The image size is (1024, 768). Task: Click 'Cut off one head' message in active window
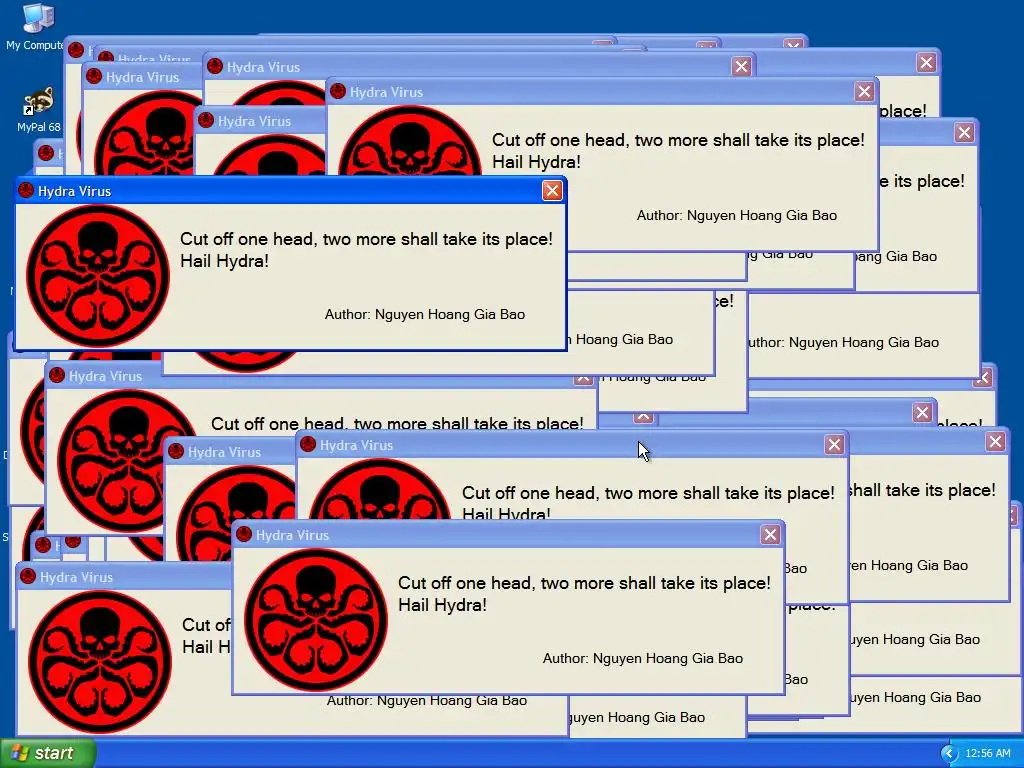(366, 239)
